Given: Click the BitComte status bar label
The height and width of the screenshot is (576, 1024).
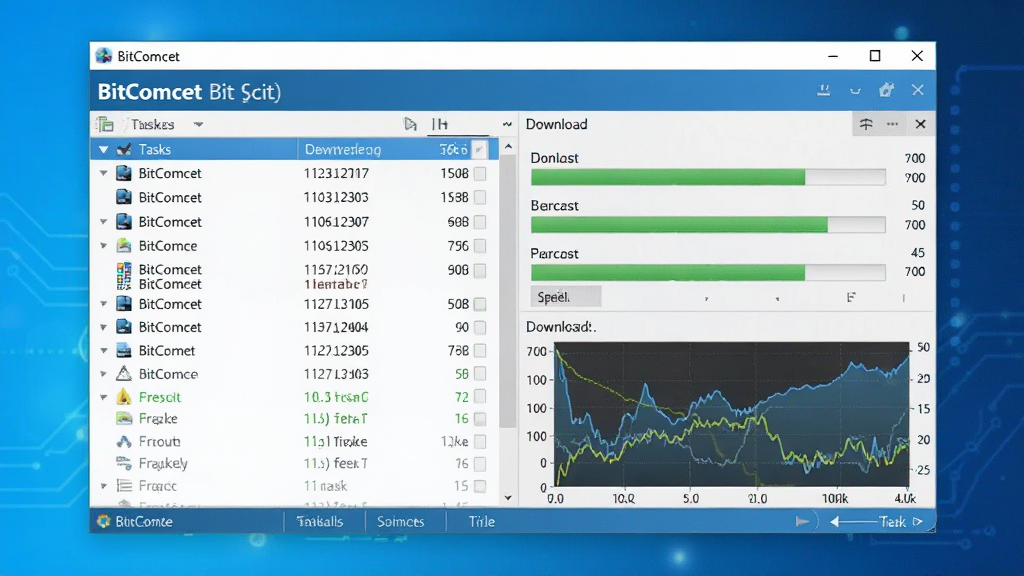Looking at the screenshot, I should coord(144,521).
